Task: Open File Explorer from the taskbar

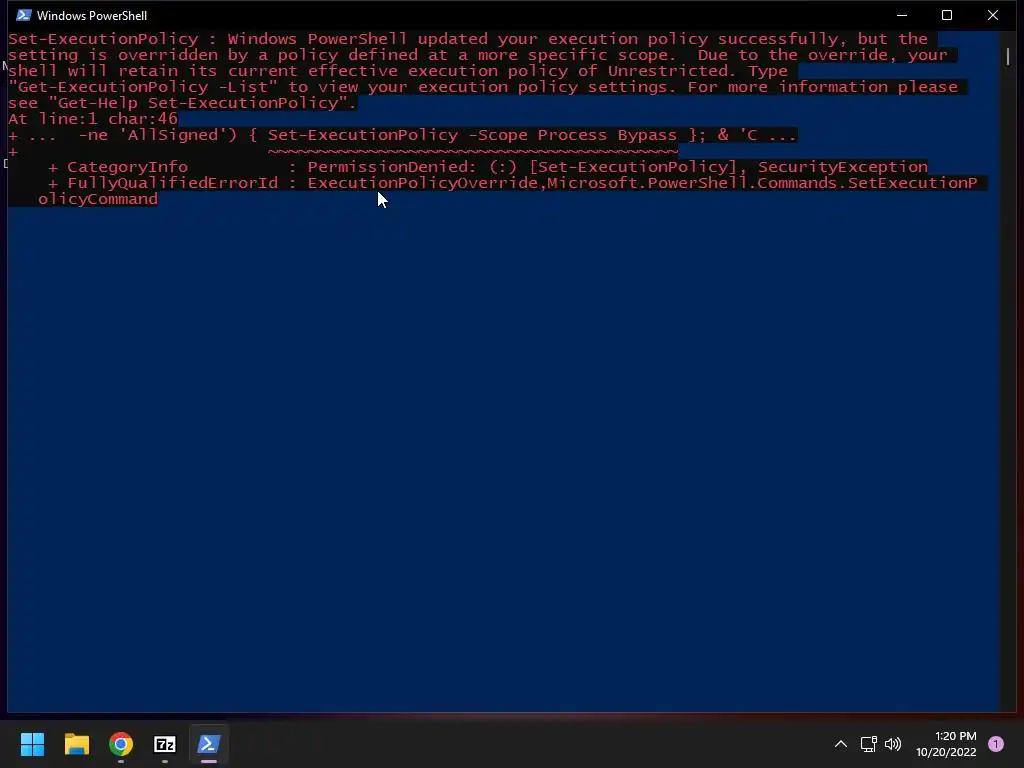Action: [x=76, y=744]
